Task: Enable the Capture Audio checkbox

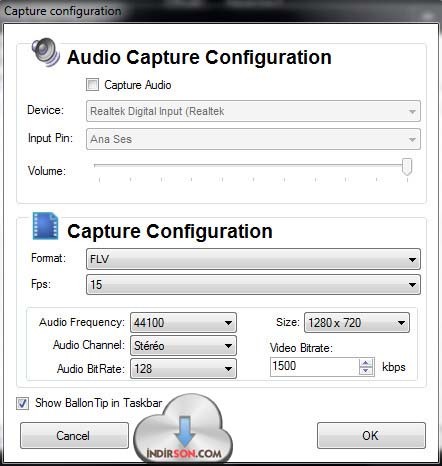Action: [92, 84]
